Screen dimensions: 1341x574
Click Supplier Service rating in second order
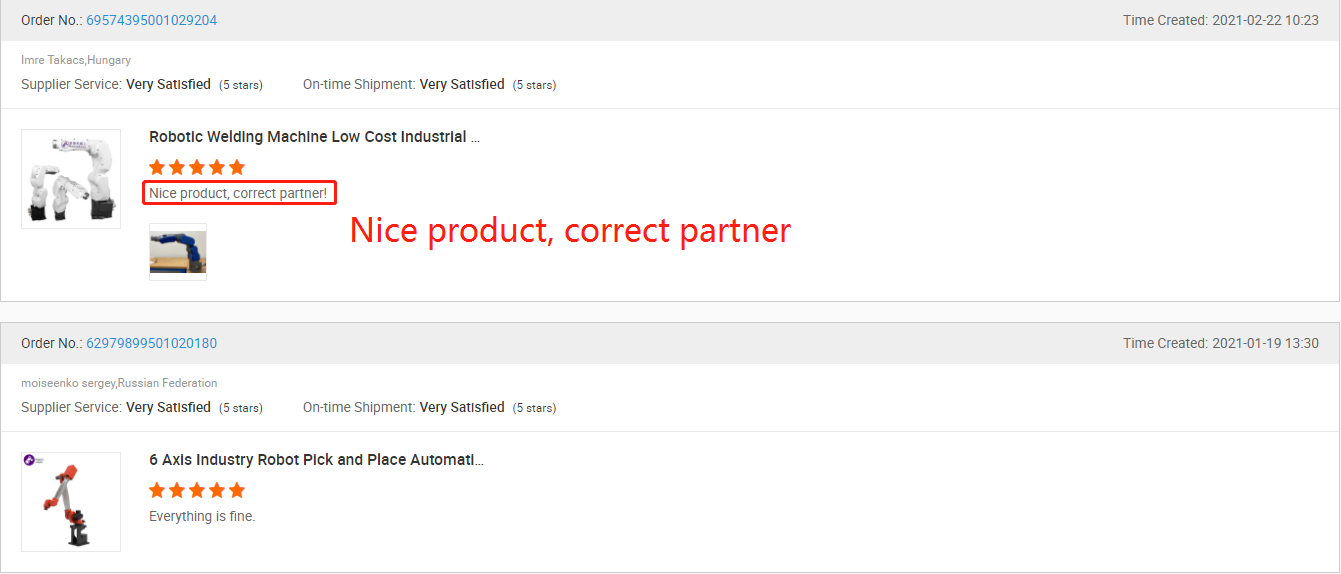click(x=142, y=408)
